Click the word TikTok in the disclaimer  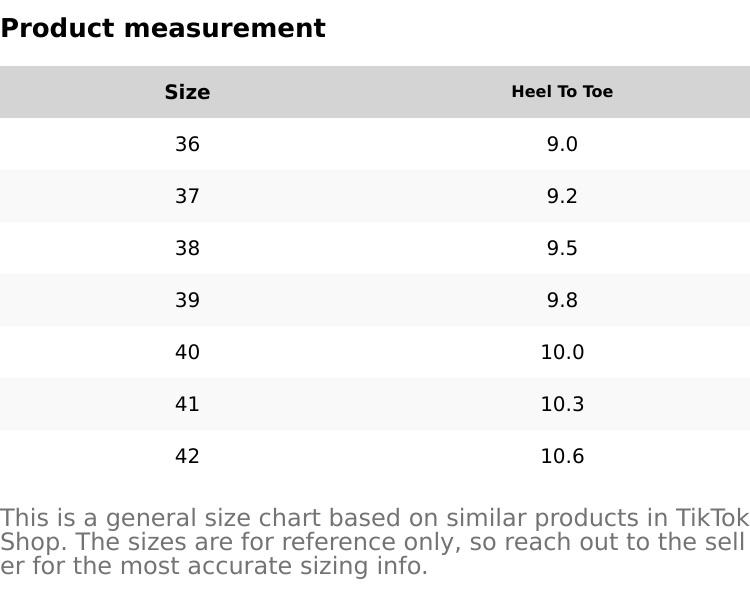(712, 518)
